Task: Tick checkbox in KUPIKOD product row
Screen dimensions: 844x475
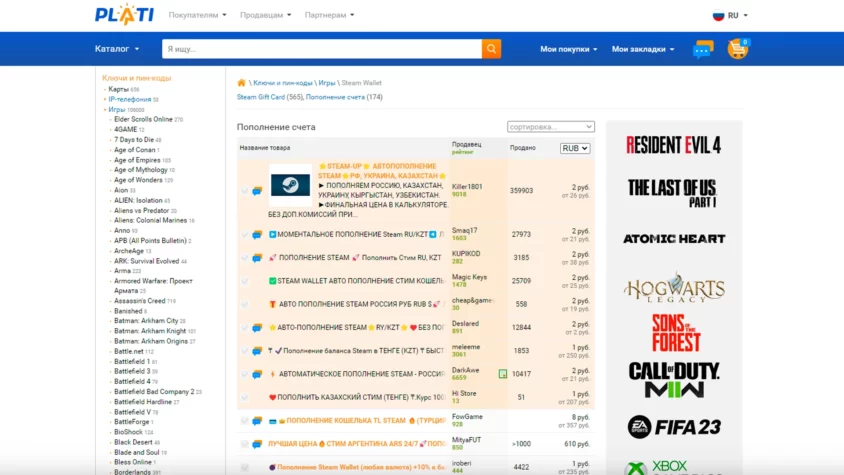Action: (x=245, y=257)
